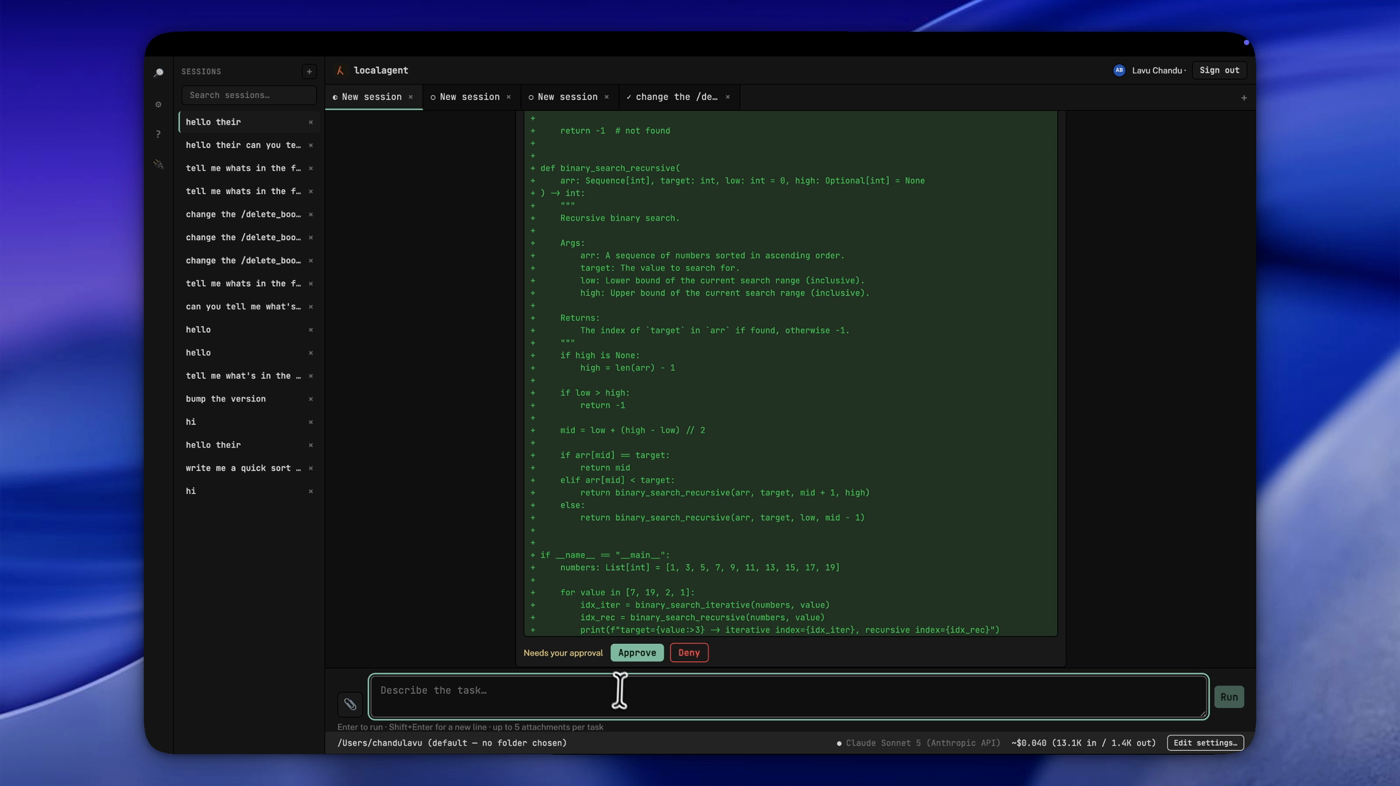Screen dimensions: 1400x786
Task: Open "can you tell me what's" session
Action: tap(248, 307)
